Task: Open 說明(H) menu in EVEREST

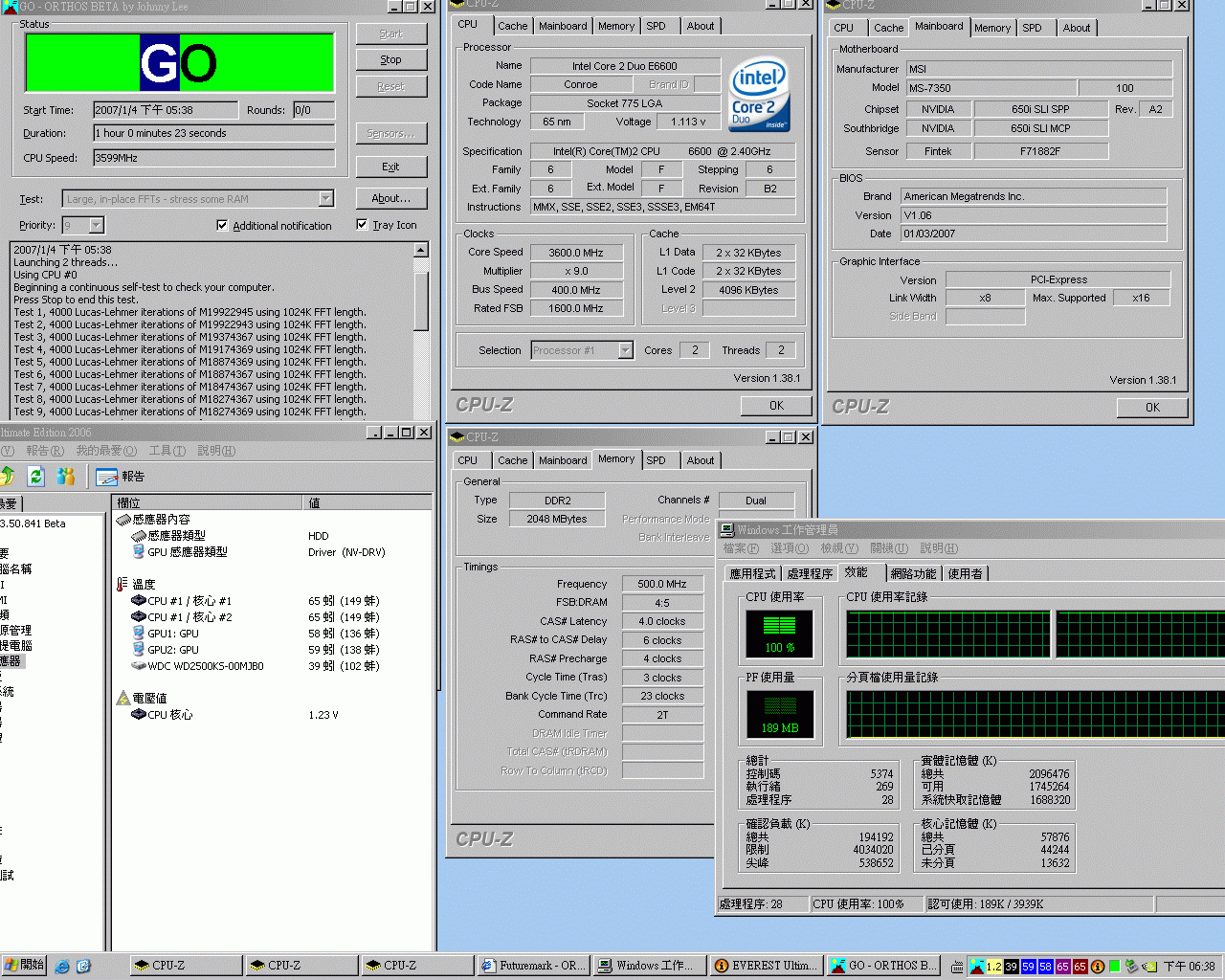Action: (x=216, y=451)
